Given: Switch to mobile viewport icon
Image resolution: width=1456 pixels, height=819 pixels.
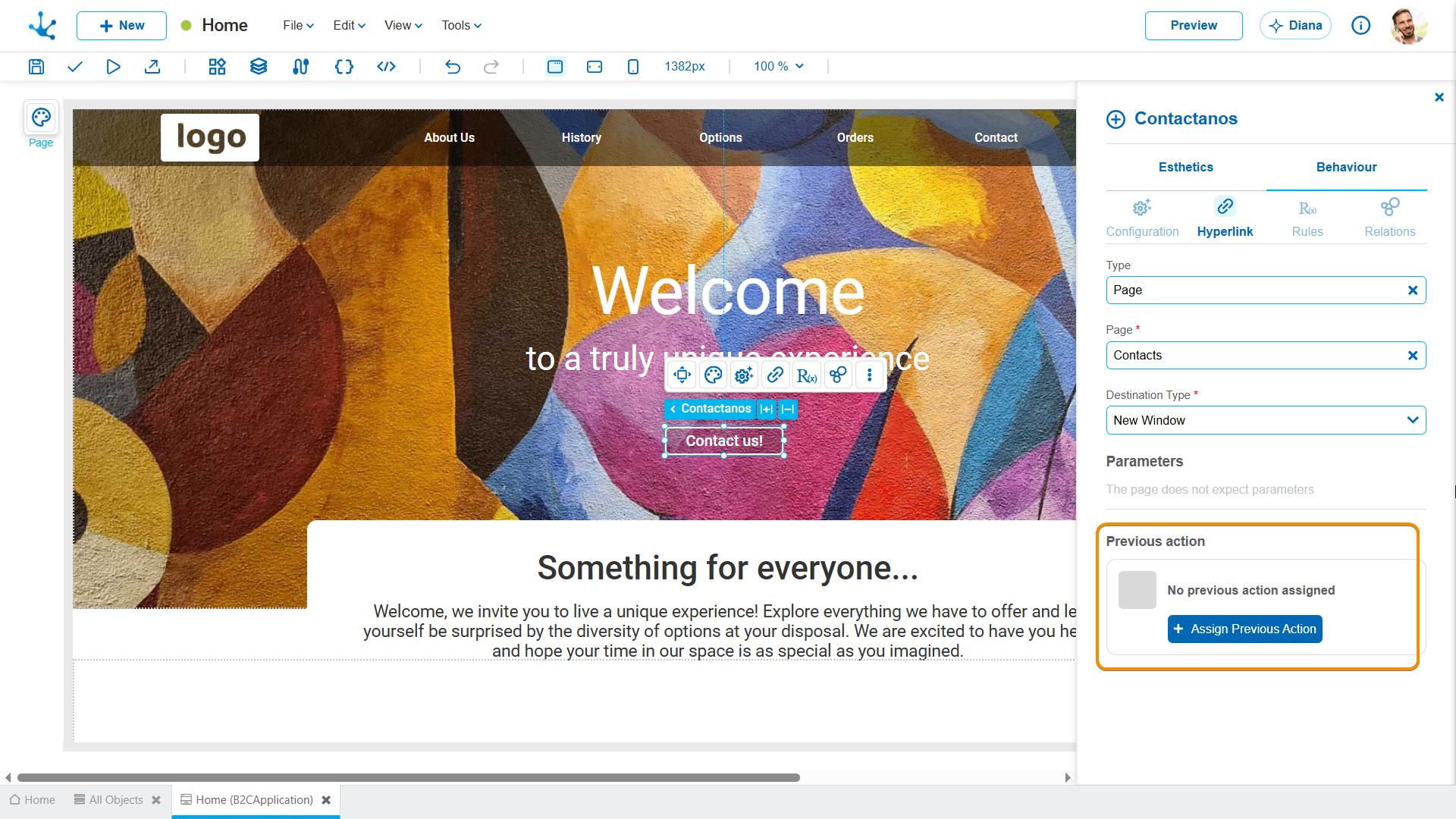Looking at the screenshot, I should click(633, 67).
